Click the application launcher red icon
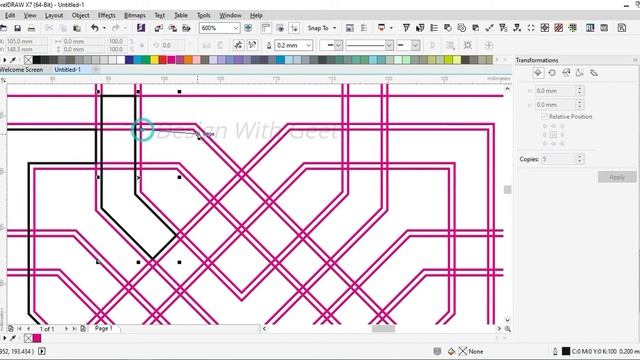This screenshot has height=360, width=640. click(381, 28)
